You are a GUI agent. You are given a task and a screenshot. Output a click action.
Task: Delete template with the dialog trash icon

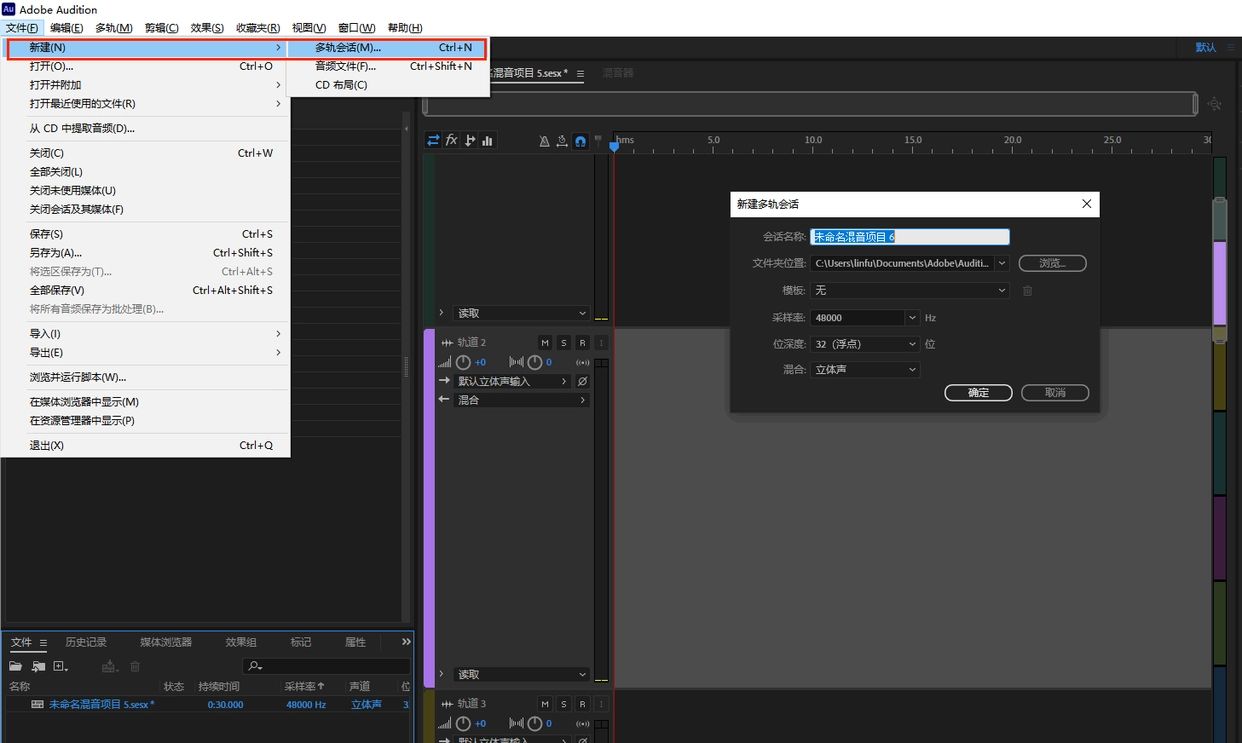click(1027, 290)
